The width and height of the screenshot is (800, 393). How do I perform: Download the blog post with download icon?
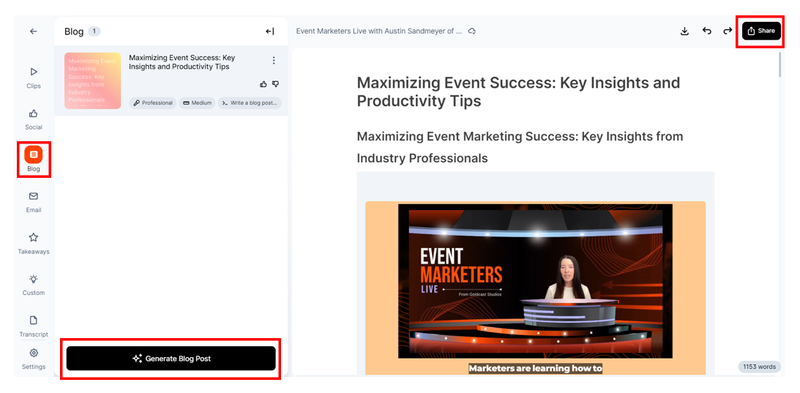[x=685, y=31]
